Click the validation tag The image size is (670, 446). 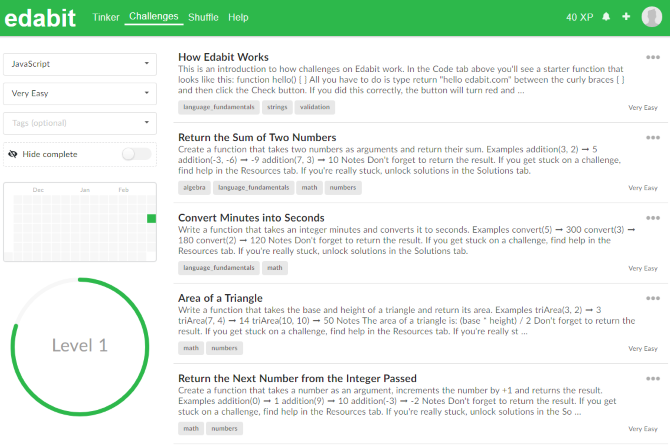[315, 107]
